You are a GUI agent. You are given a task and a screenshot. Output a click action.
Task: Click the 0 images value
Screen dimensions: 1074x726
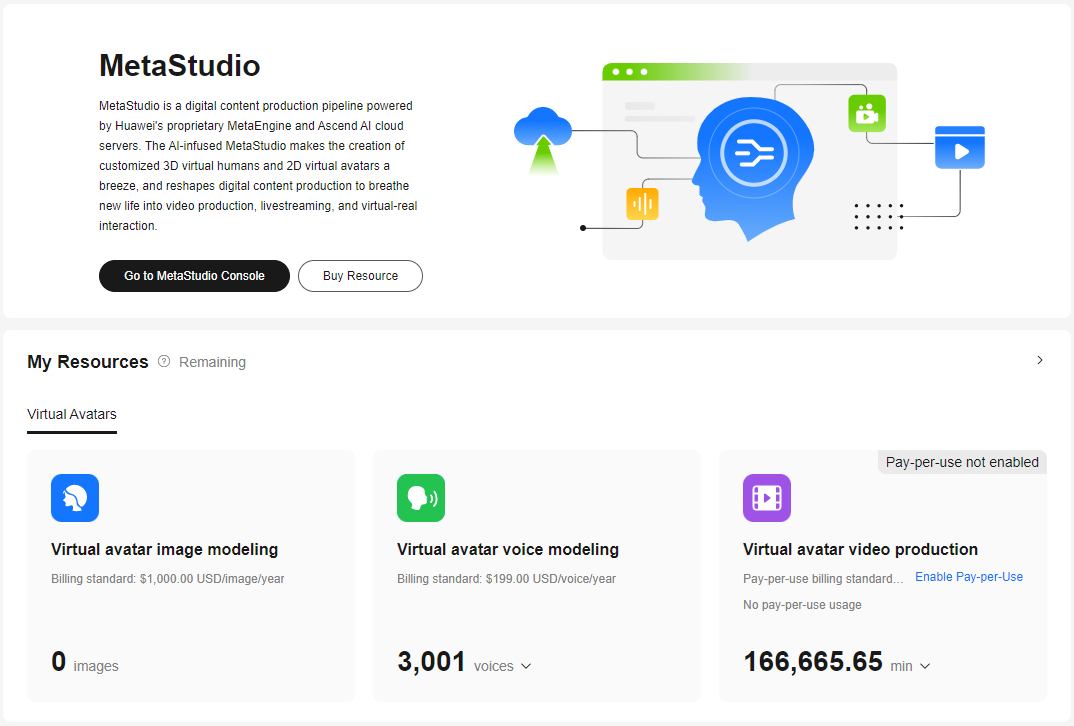(85, 662)
